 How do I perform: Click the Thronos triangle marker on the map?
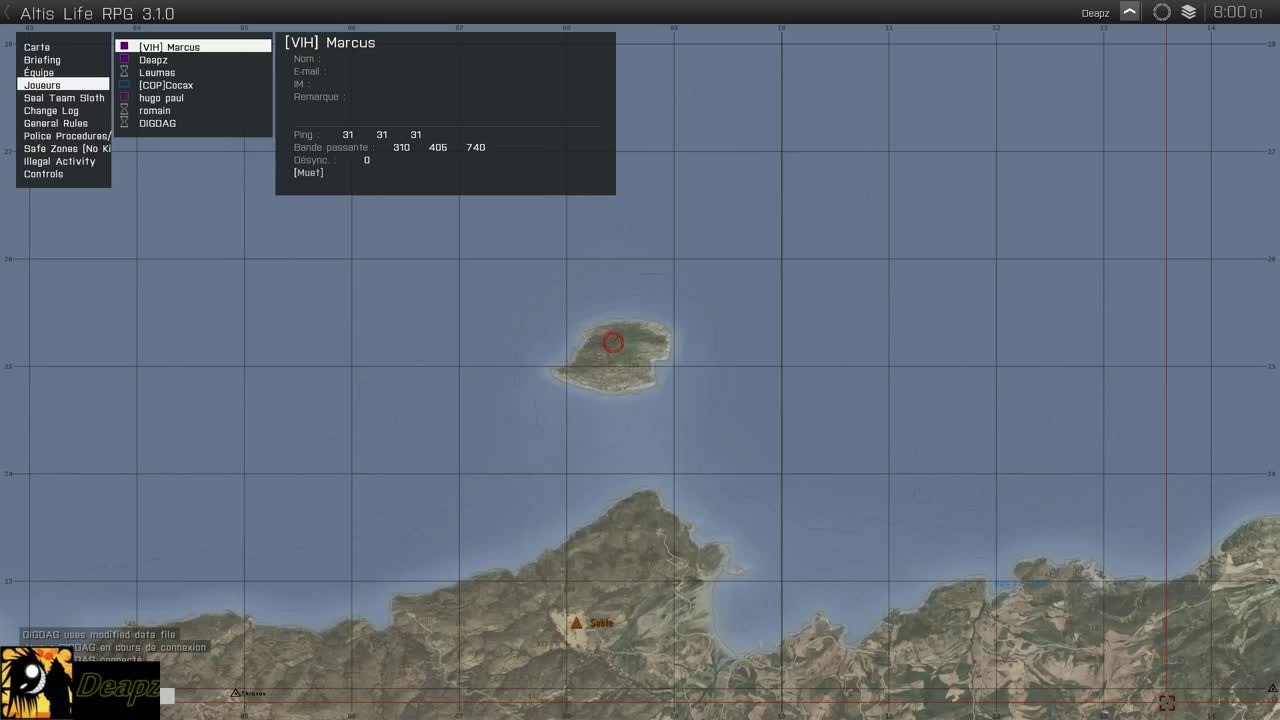(x=236, y=693)
